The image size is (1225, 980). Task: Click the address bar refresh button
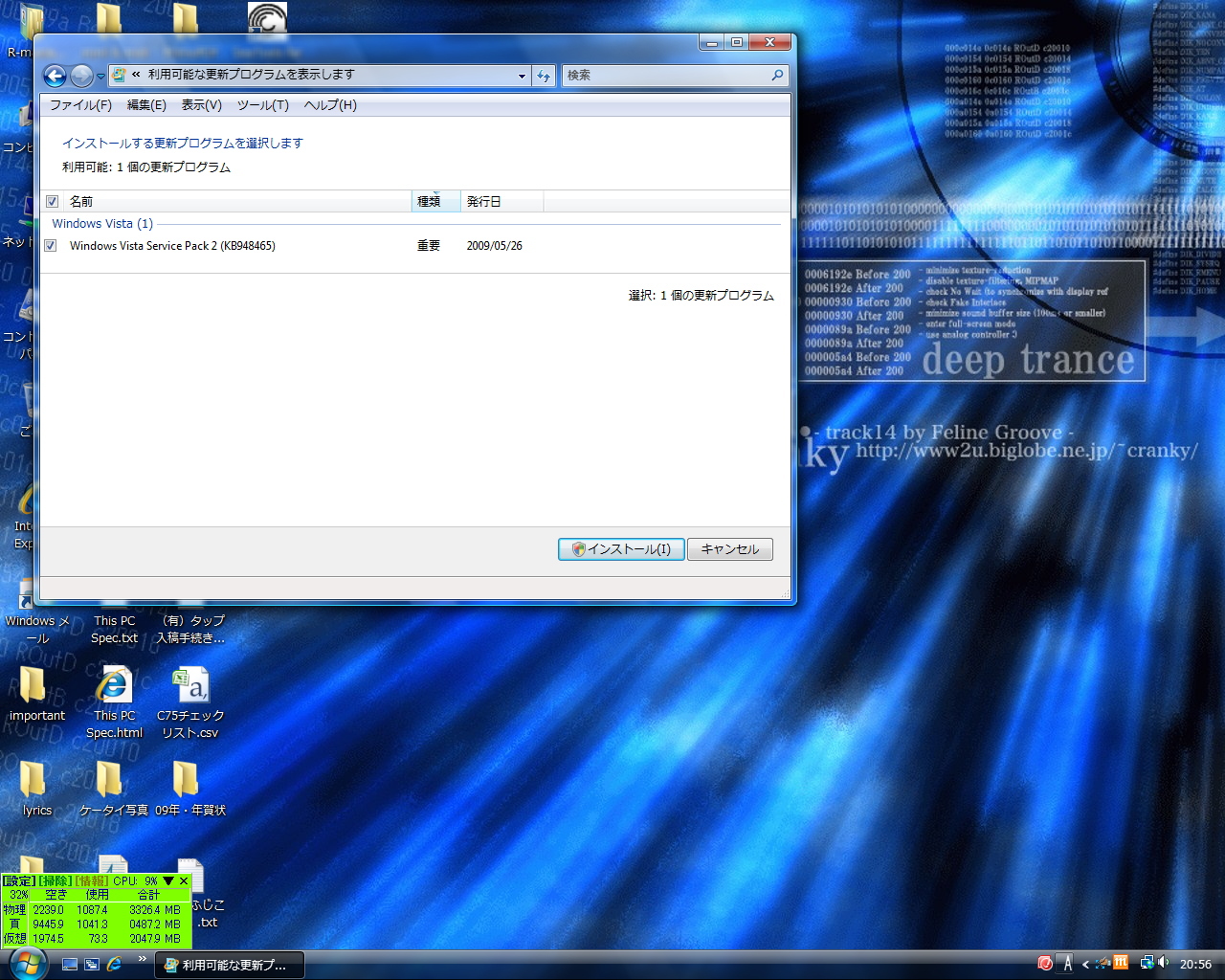(x=544, y=76)
